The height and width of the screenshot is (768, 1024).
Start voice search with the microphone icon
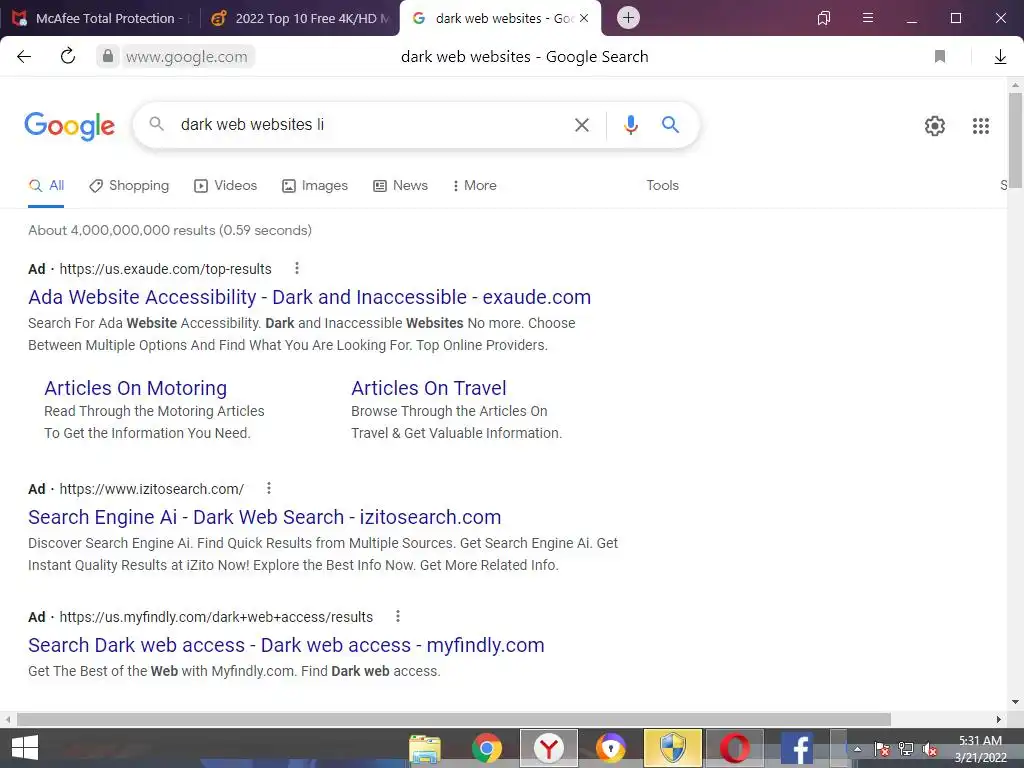630,125
